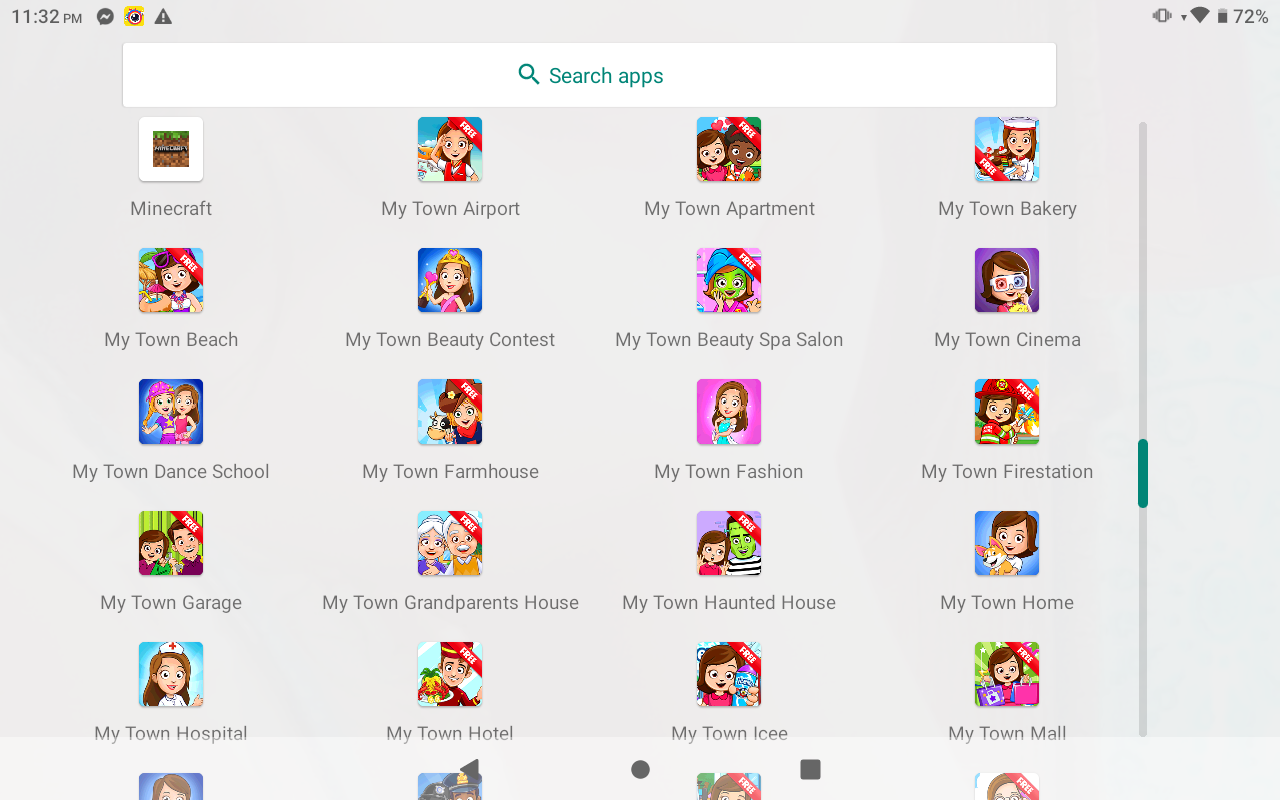Tap the "My Town Firestation" label
Viewport: 1280px width, 800px height.
pyautogui.click(x=1007, y=472)
